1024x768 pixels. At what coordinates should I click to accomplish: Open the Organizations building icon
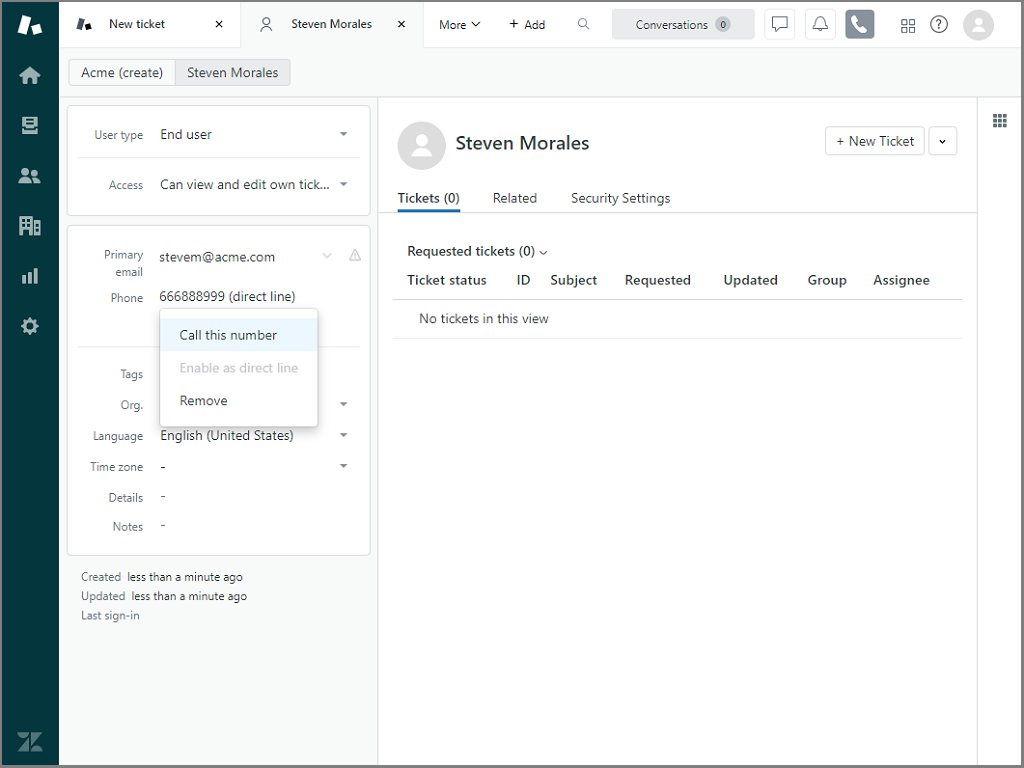[x=29, y=225]
